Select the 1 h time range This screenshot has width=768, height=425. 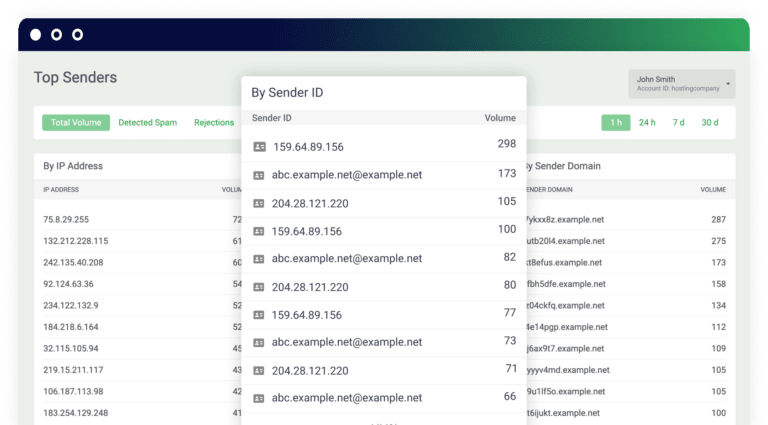coord(615,123)
